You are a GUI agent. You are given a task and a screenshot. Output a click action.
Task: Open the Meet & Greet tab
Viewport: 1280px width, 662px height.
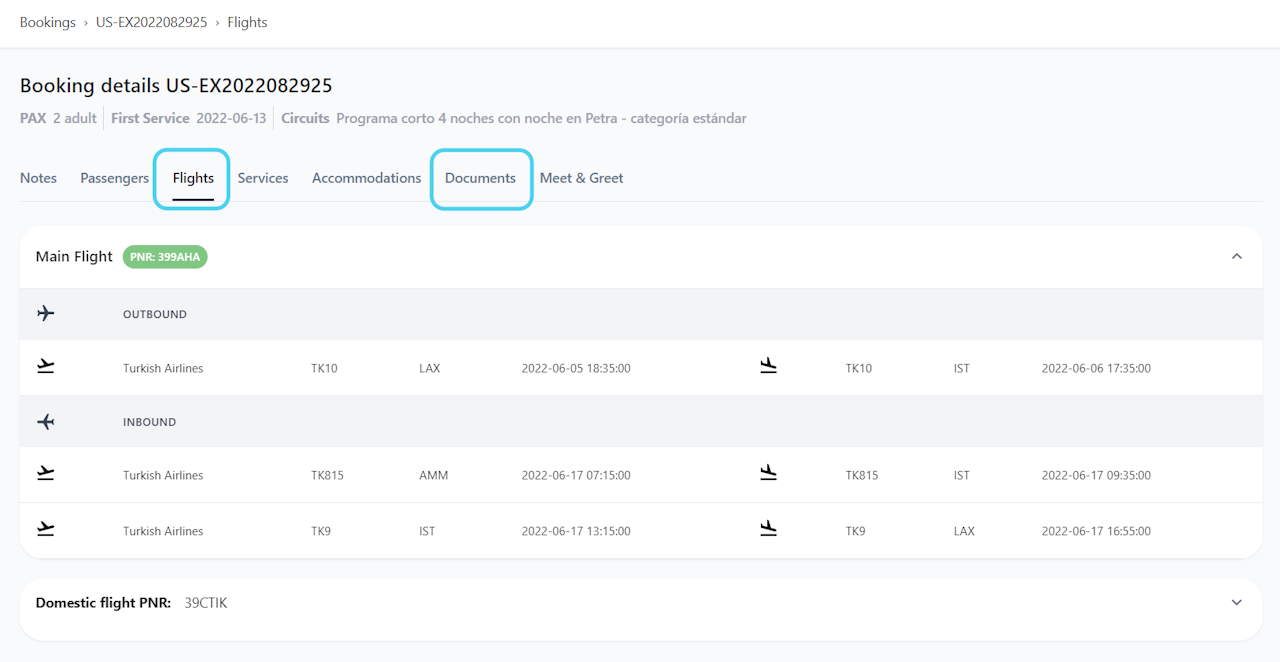pos(581,178)
